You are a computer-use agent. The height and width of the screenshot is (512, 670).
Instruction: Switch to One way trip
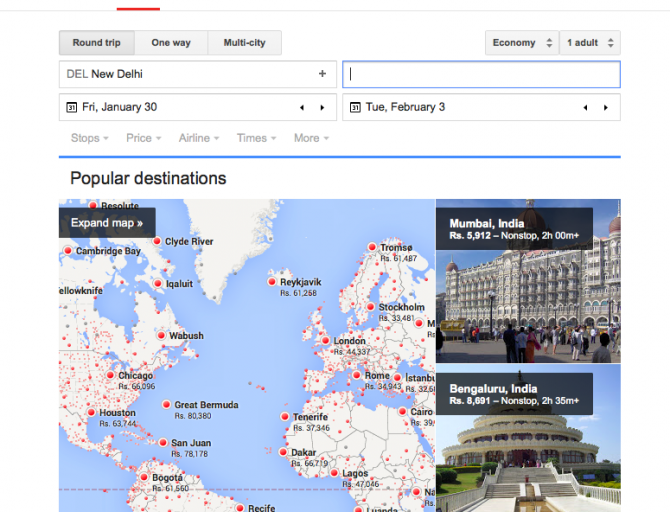171,43
